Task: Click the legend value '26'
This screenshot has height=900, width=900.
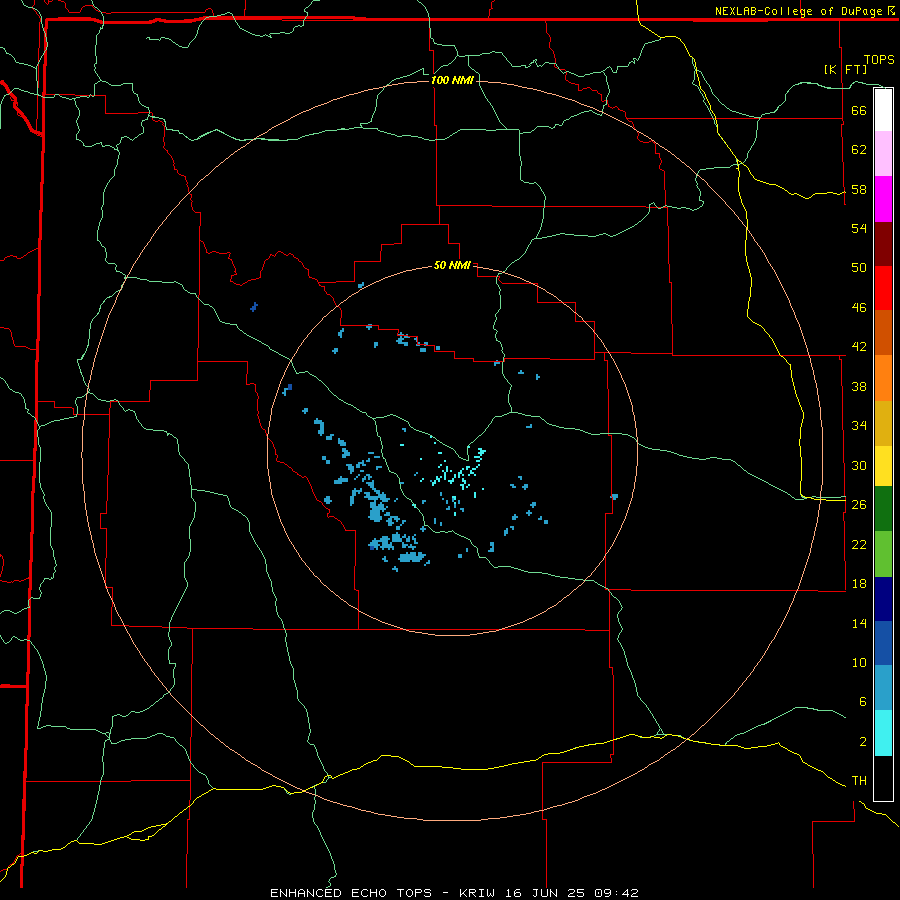Action: [859, 505]
